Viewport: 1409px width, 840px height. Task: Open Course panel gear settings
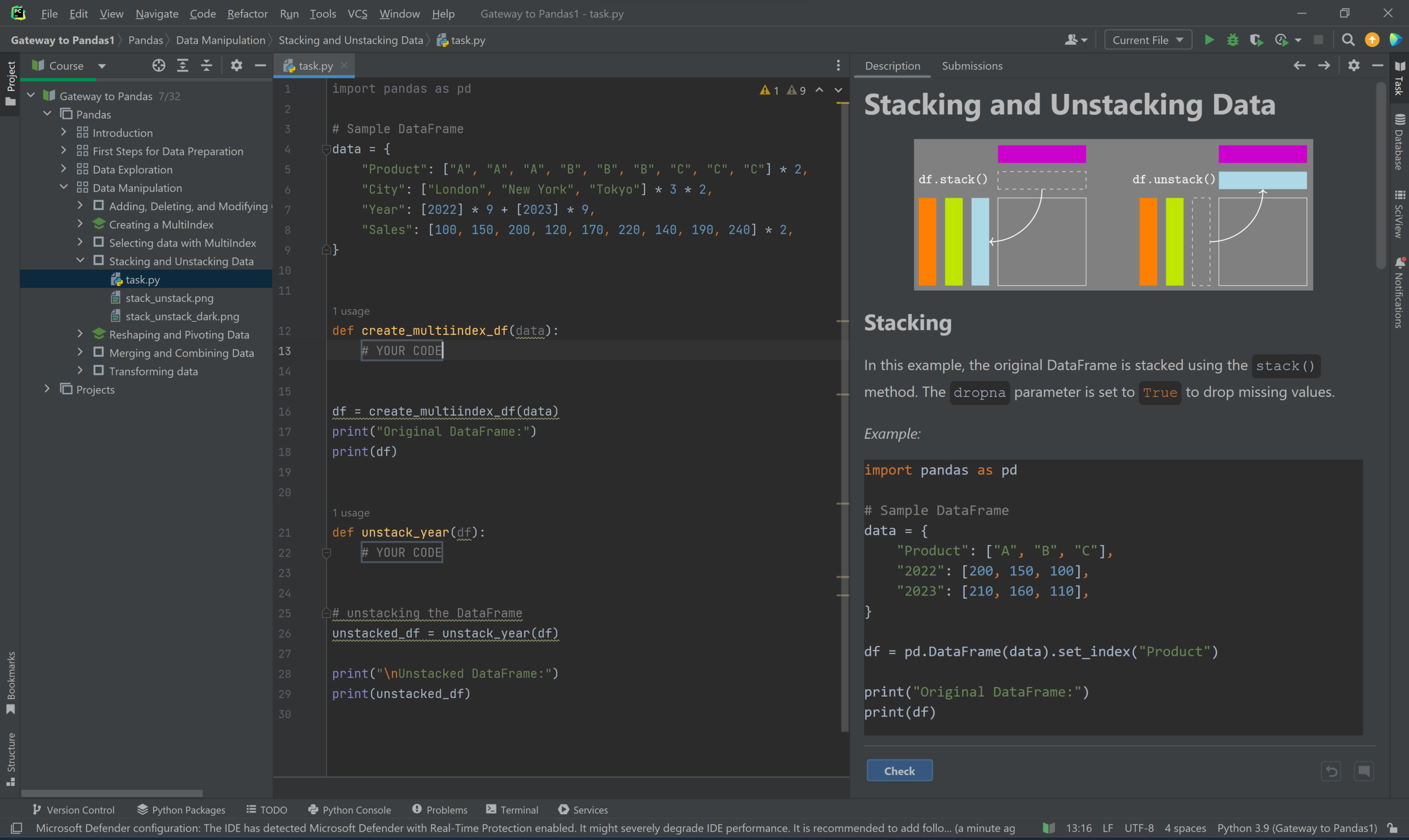pyautogui.click(x=236, y=66)
